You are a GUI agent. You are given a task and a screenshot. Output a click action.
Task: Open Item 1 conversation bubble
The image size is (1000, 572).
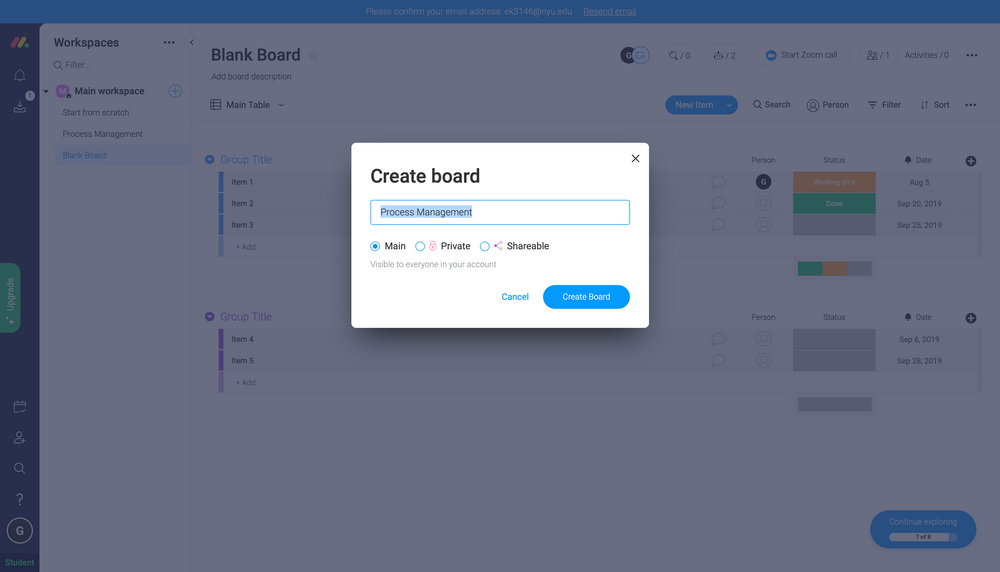718,182
